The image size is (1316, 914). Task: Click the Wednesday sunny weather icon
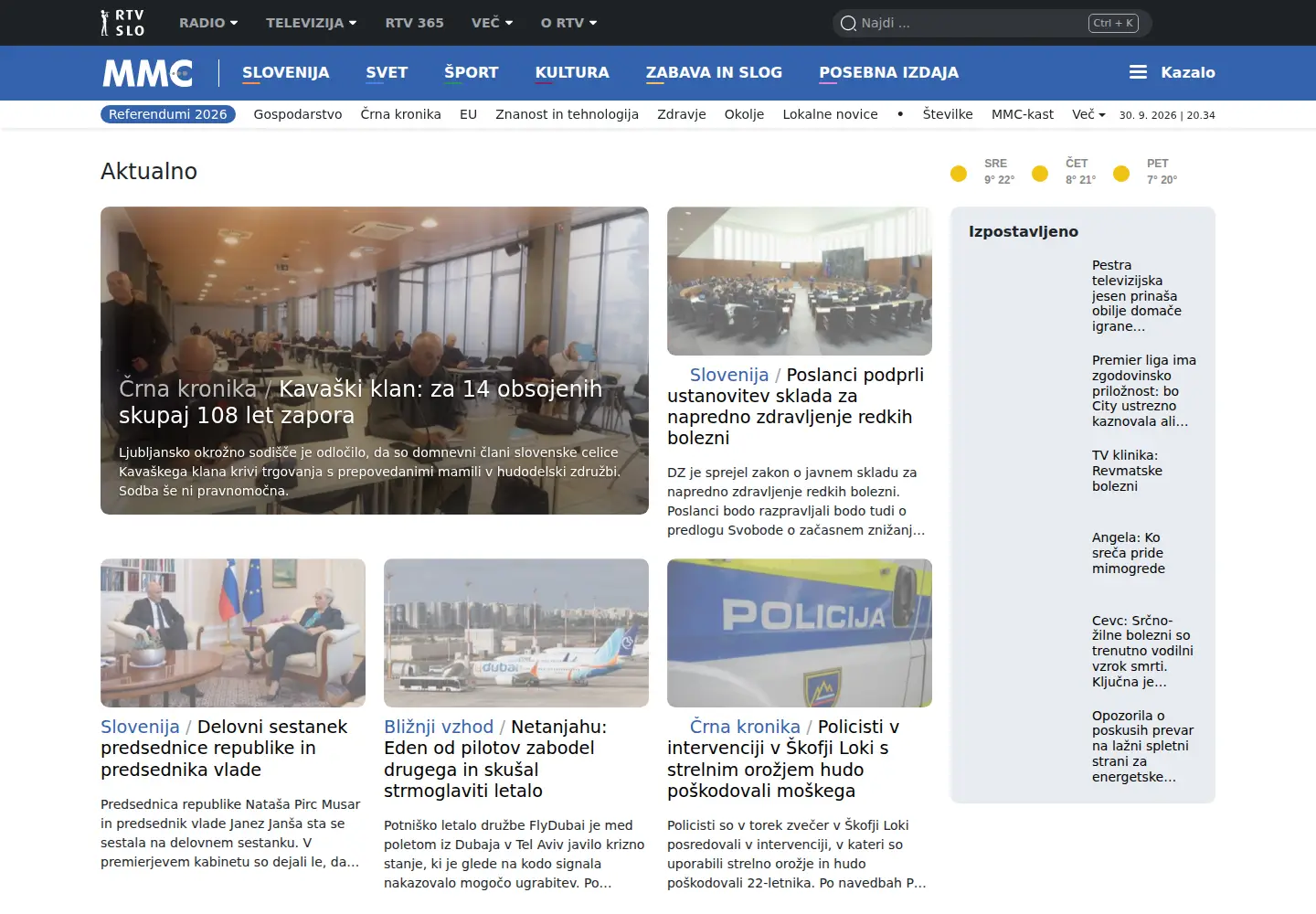click(x=959, y=174)
